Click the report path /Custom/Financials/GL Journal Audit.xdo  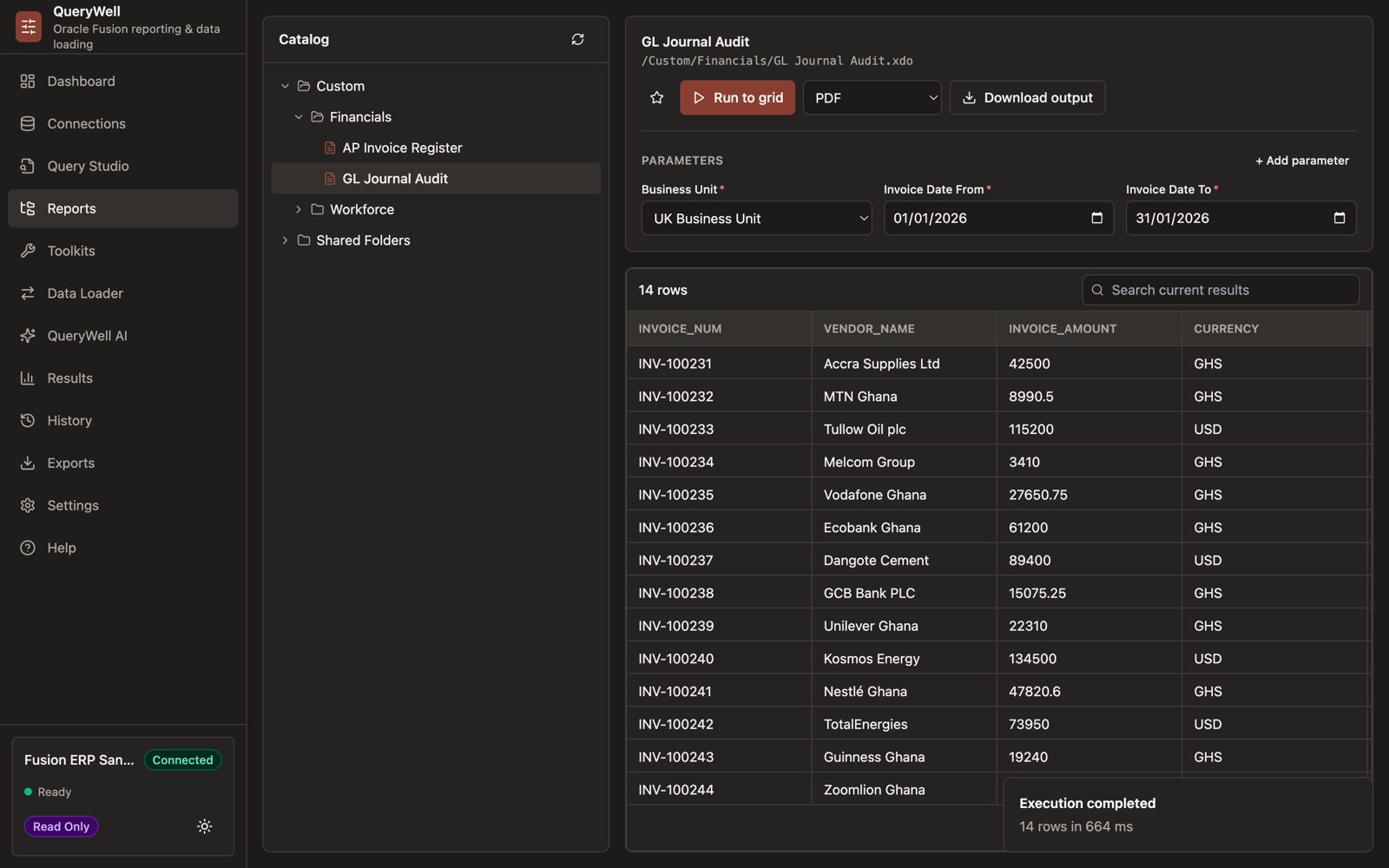[x=777, y=61]
